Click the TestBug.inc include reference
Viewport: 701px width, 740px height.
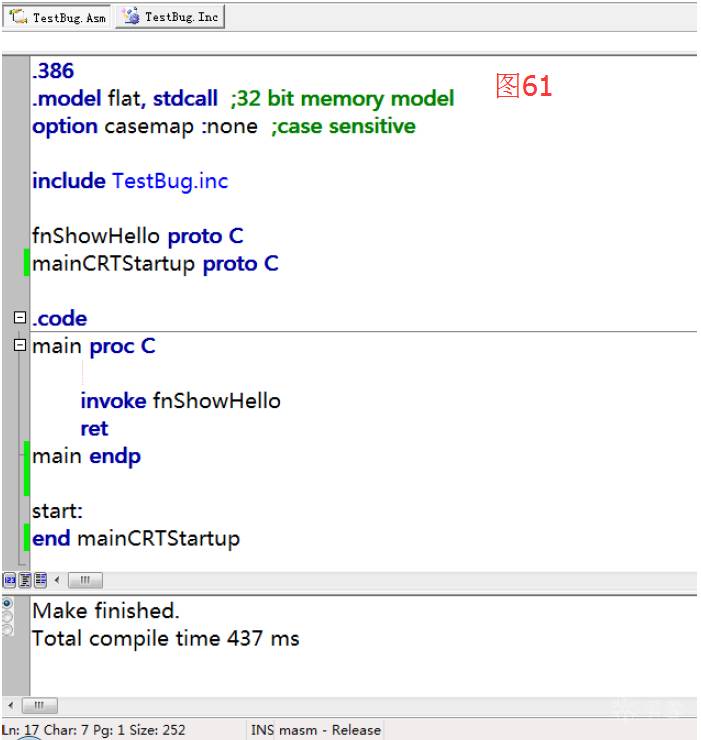tap(170, 181)
